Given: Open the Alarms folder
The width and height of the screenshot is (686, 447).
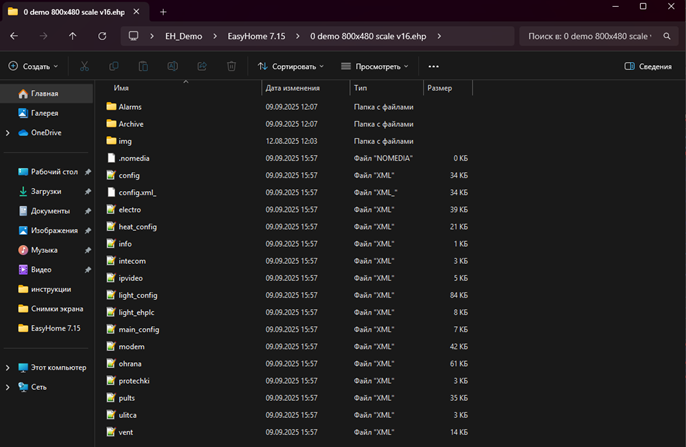Looking at the screenshot, I should [130, 106].
